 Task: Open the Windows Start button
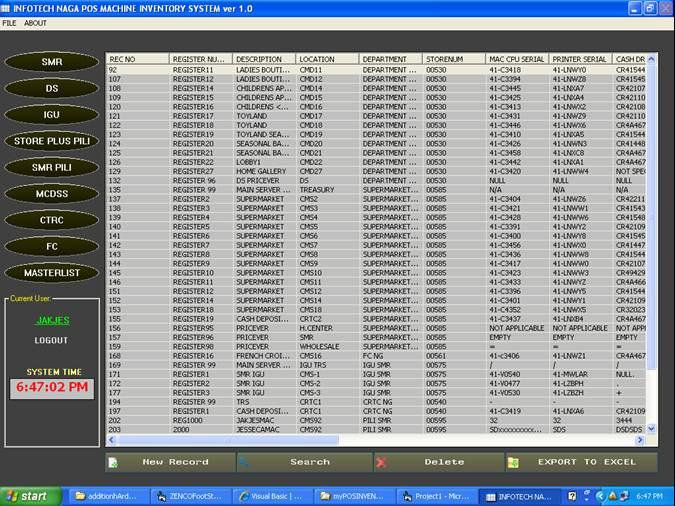coord(31,497)
